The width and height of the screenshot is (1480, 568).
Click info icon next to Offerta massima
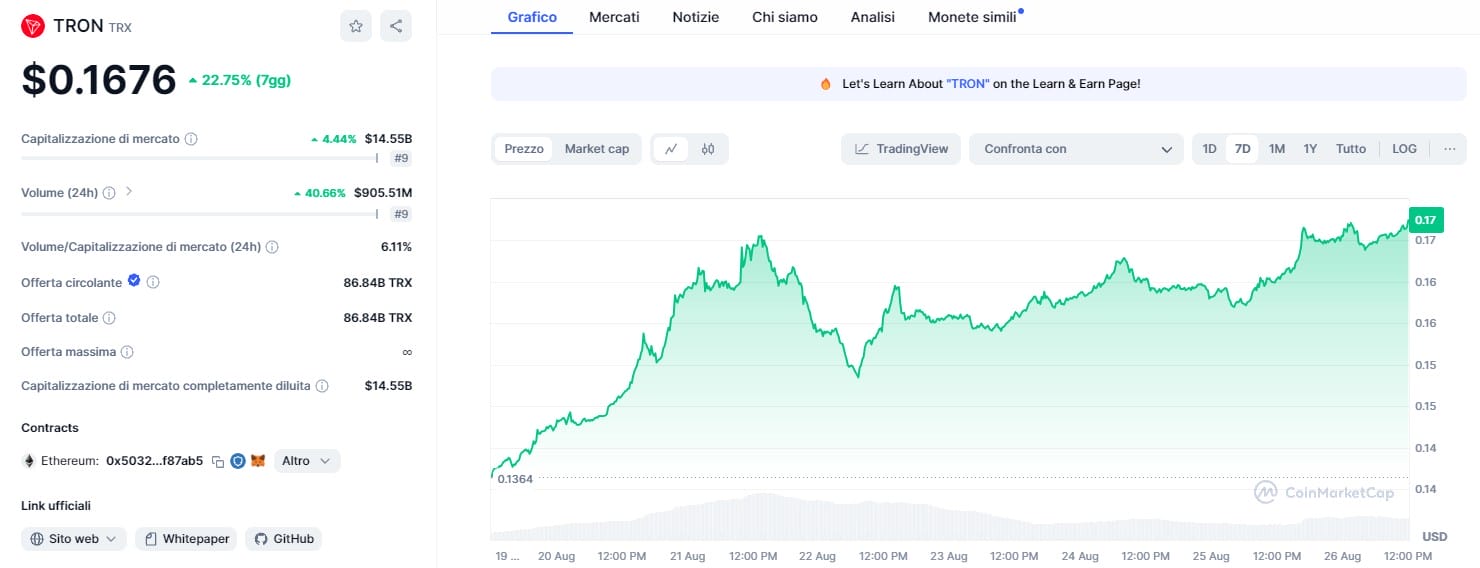[127, 352]
